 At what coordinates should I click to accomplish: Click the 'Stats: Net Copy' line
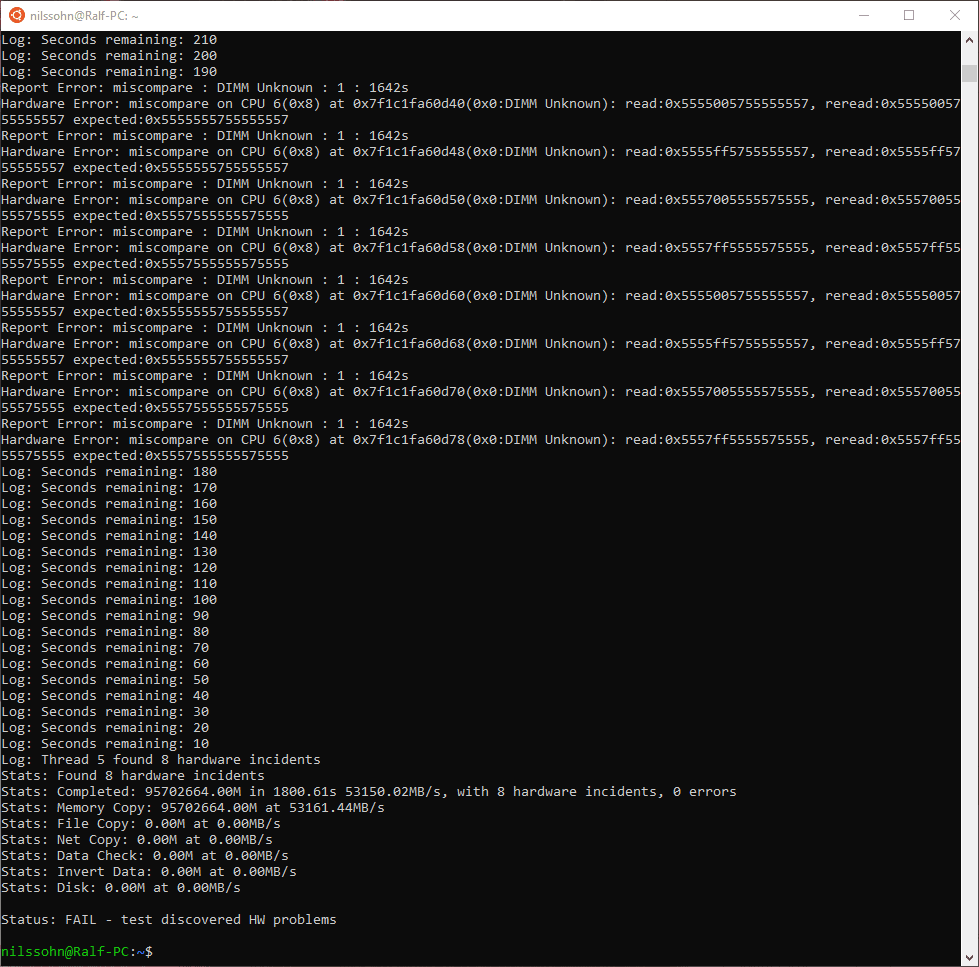(137, 840)
